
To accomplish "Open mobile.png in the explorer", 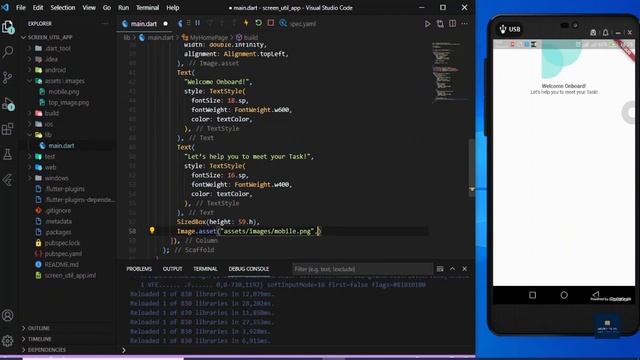I will pyautogui.click(x=64, y=91).
